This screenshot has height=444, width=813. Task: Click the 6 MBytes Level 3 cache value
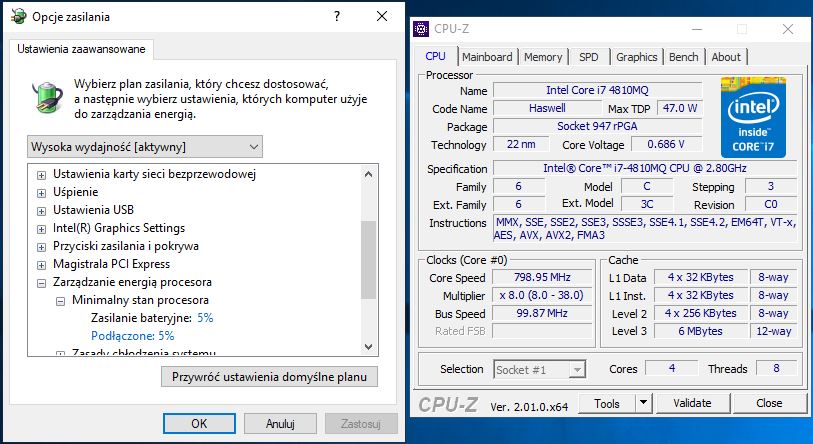click(x=700, y=331)
